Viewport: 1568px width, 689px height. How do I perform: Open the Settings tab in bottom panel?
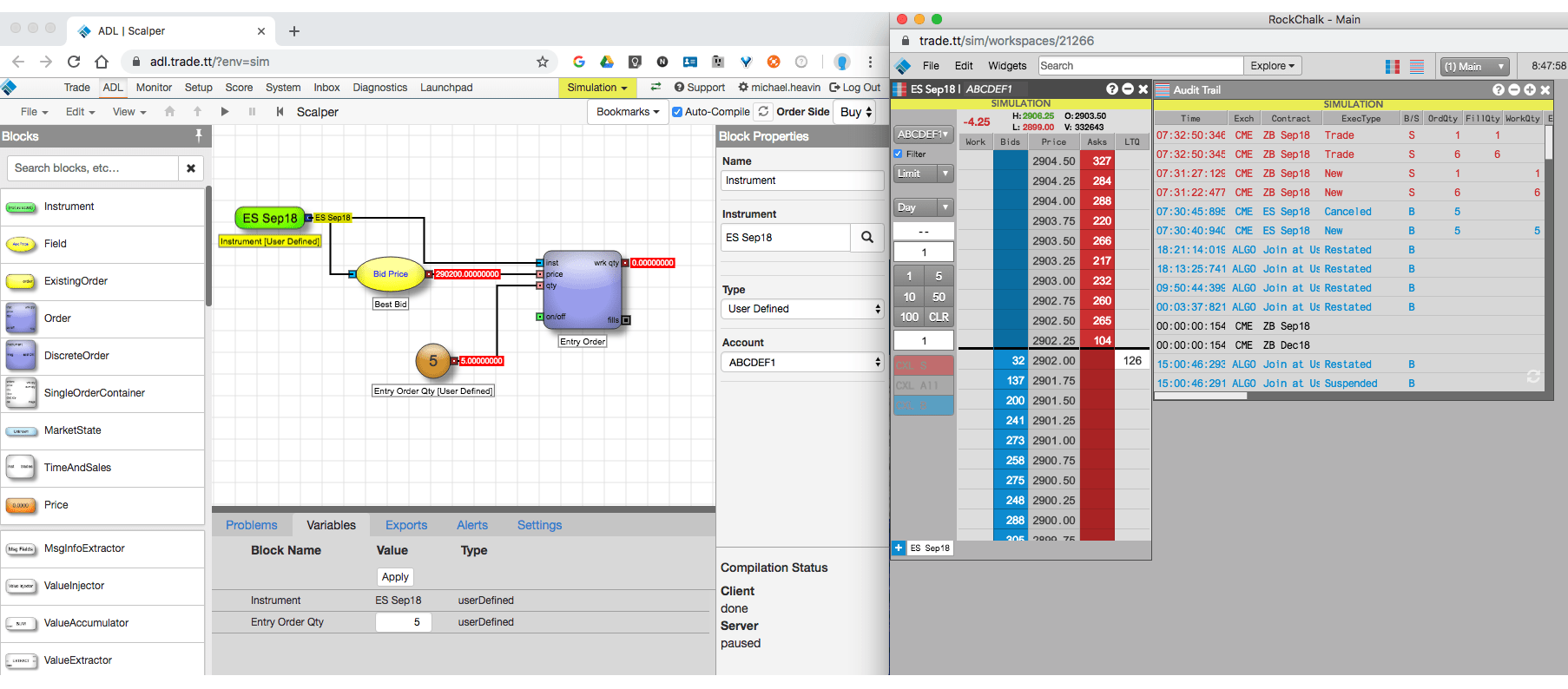pyautogui.click(x=539, y=525)
